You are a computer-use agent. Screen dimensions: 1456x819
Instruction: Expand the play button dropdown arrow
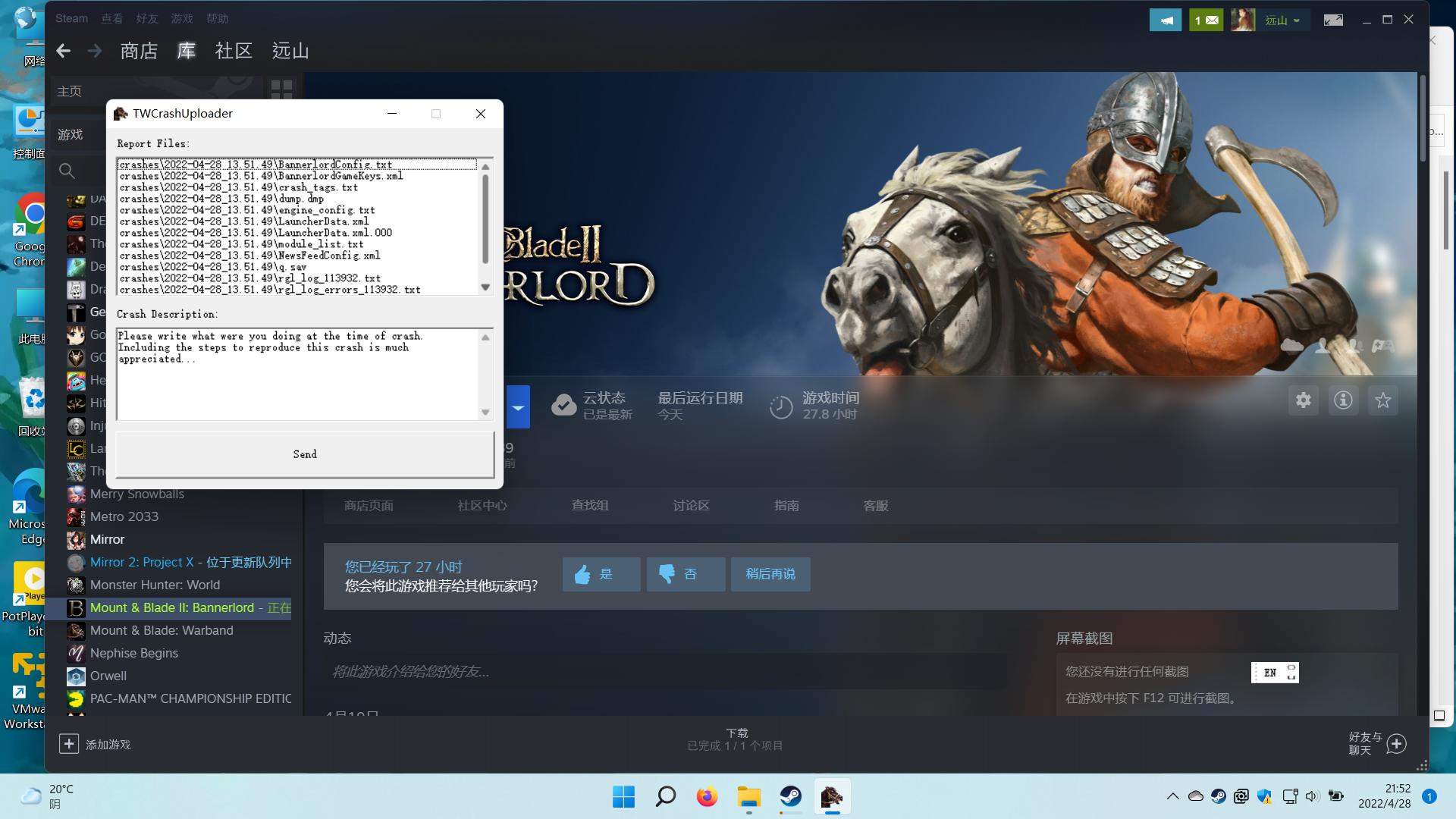(518, 407)
